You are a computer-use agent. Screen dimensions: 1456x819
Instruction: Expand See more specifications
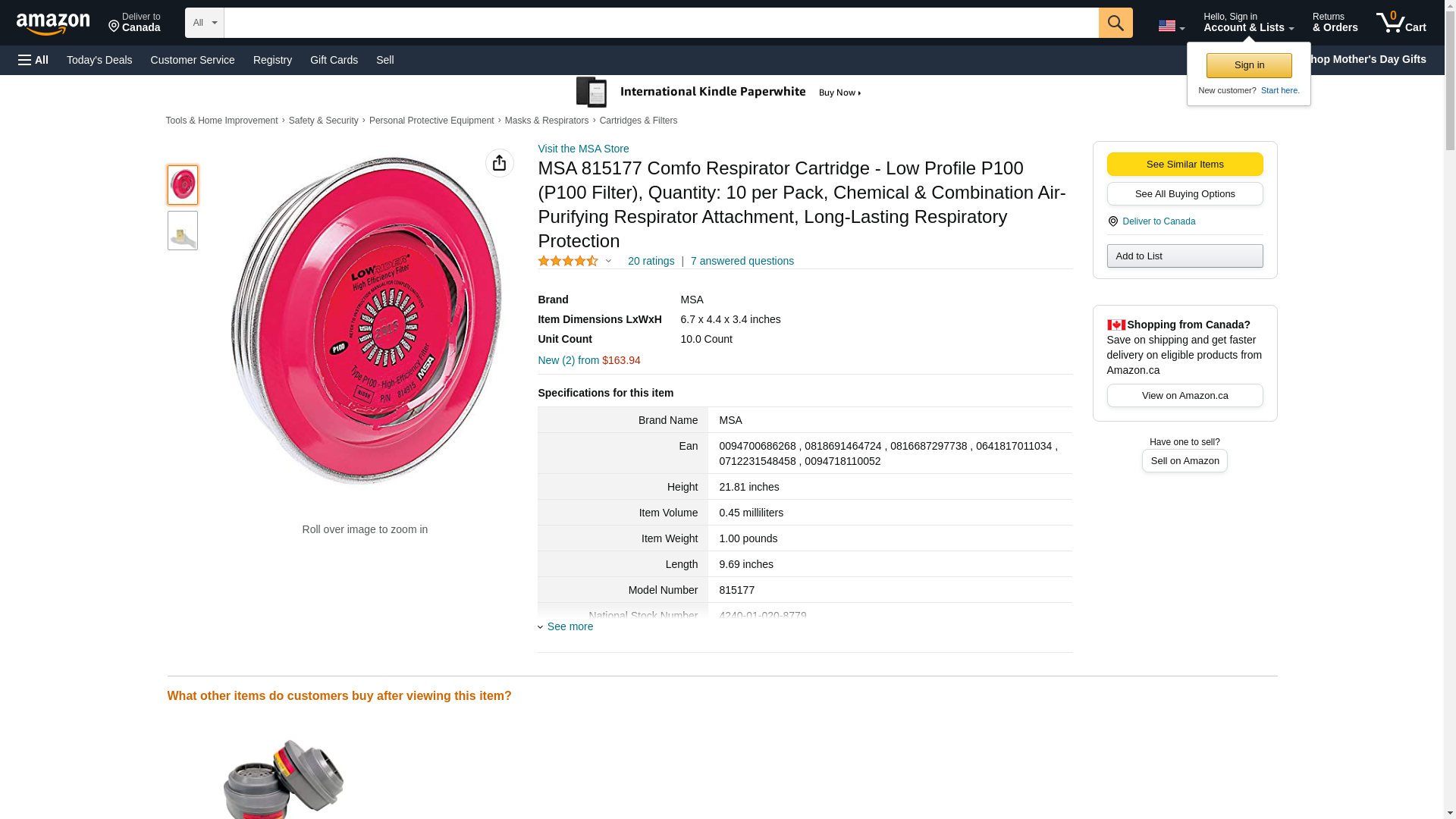(570, 626)
